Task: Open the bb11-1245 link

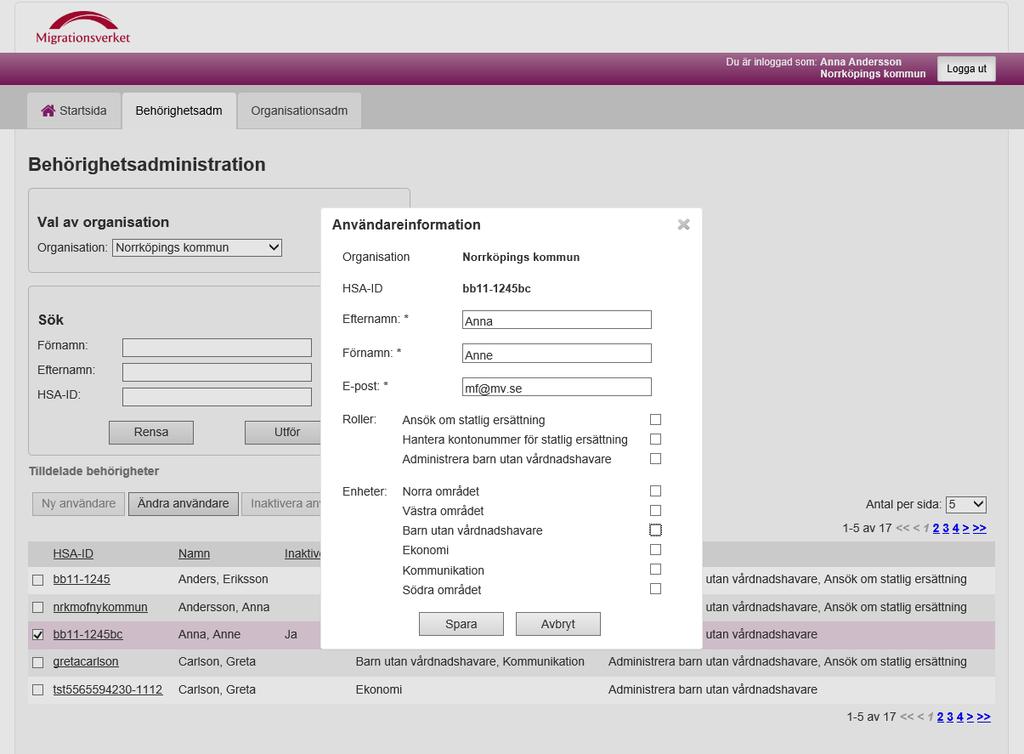Action: pos(82,579)
